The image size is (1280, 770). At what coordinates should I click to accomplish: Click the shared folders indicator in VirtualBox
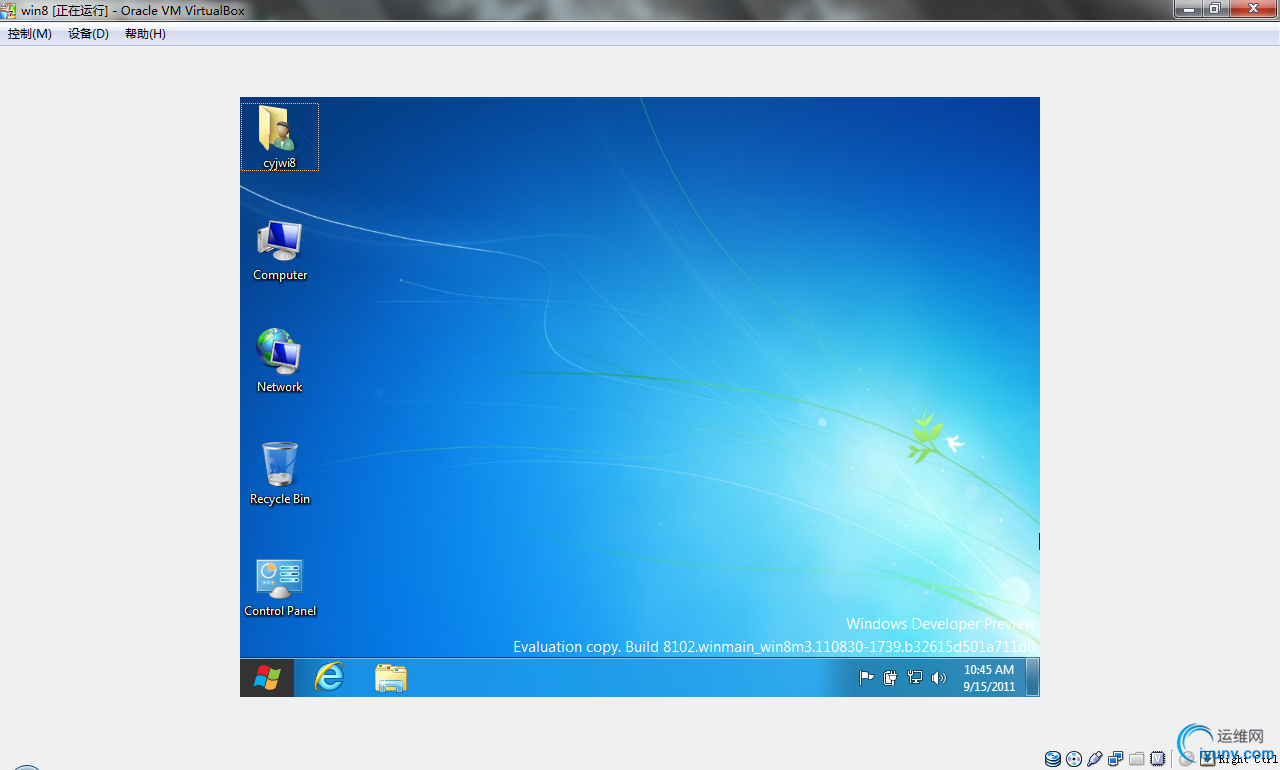(1136, 758)
